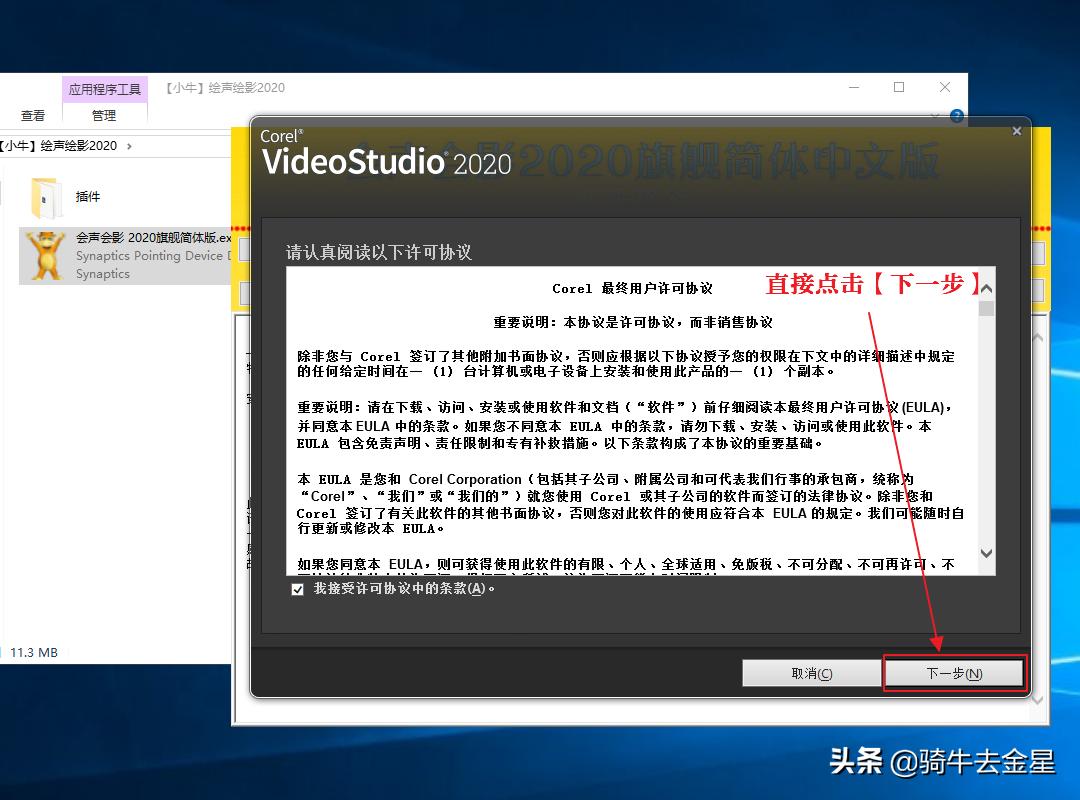Open the 查看 ribbon tab in Explorer
Screen dimensions: 1080x800
[x=32, y=115]
